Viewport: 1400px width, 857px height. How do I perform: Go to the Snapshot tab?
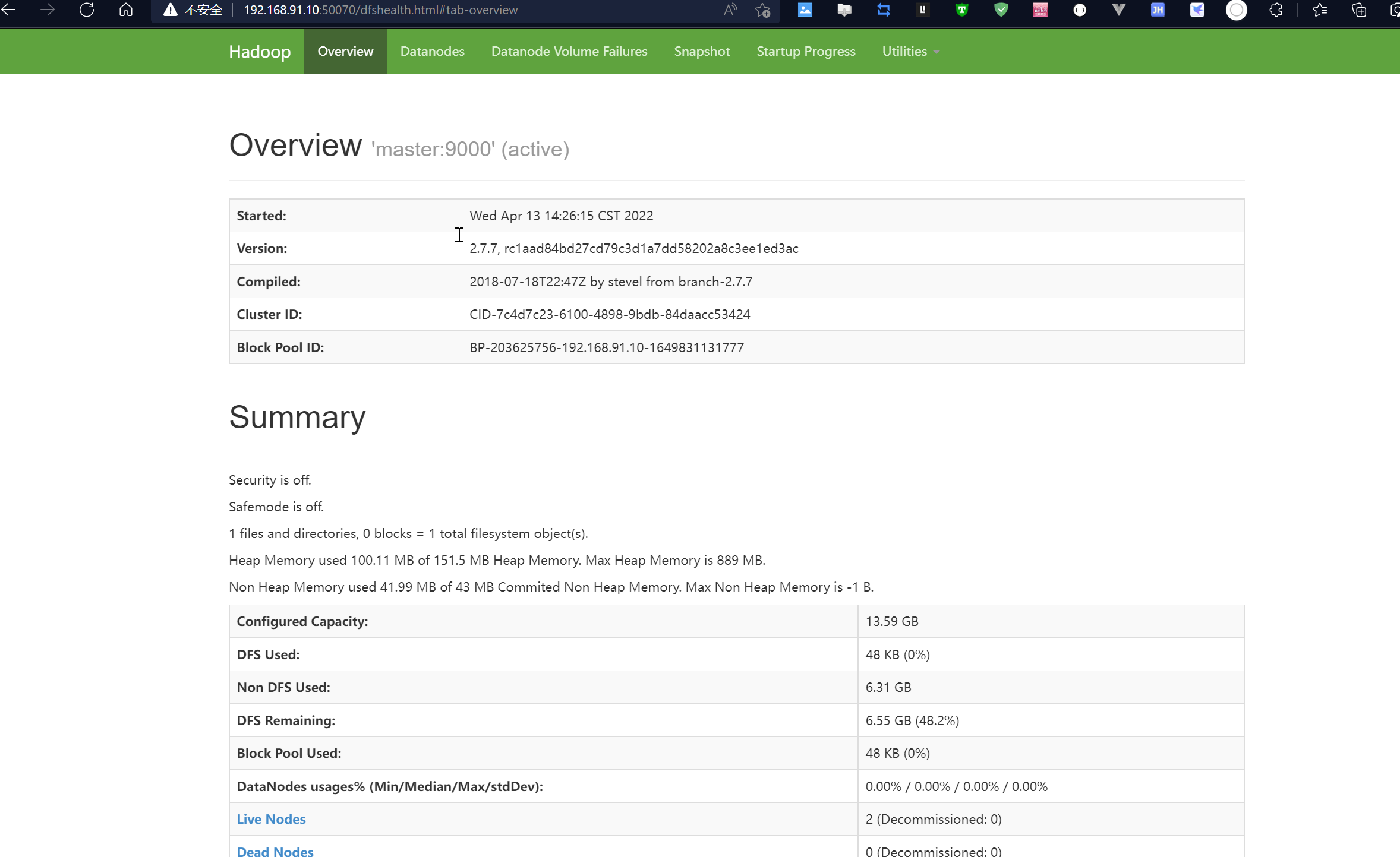pyautogui.click(x=701, y=51)
